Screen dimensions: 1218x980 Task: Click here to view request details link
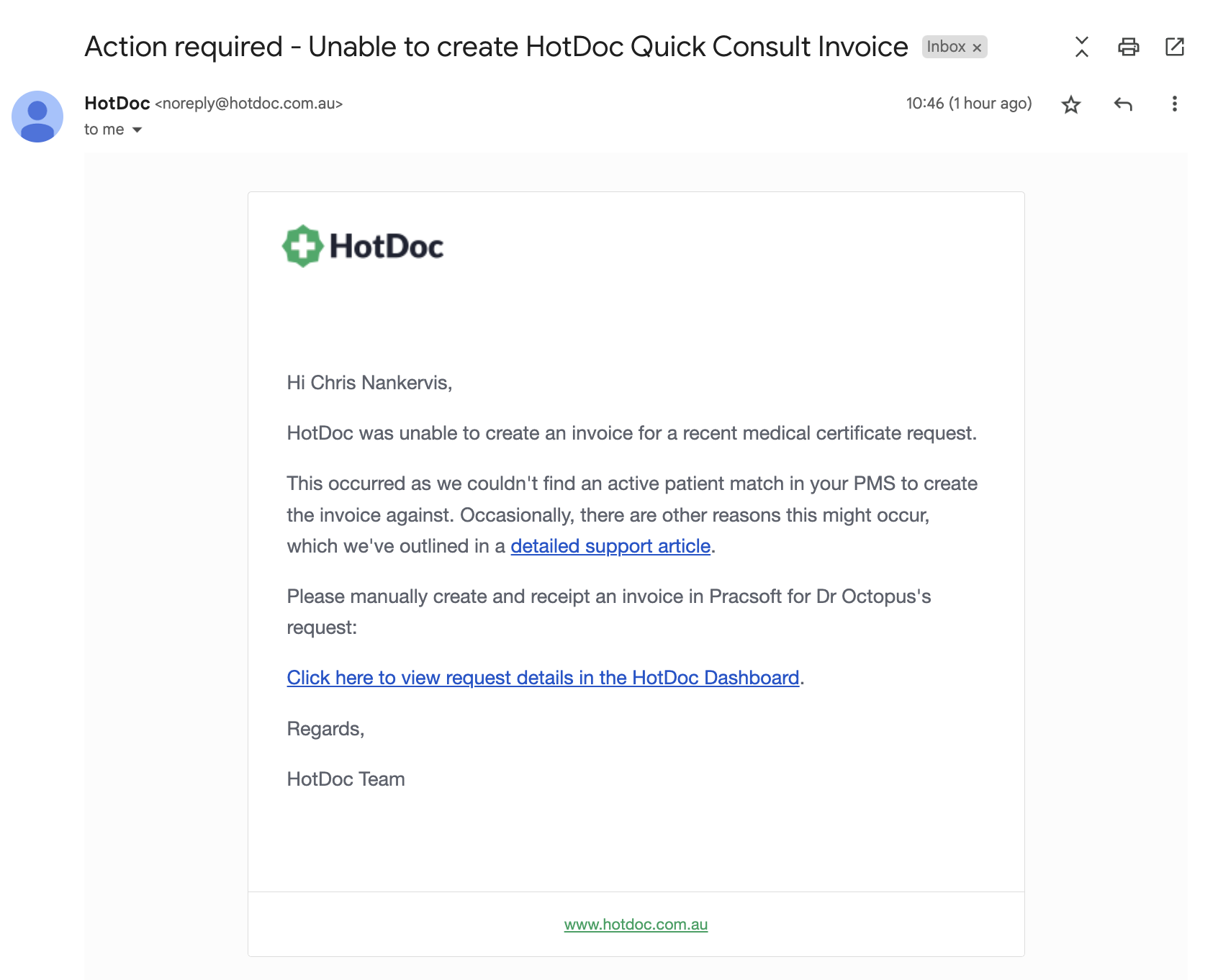(543, 678)
